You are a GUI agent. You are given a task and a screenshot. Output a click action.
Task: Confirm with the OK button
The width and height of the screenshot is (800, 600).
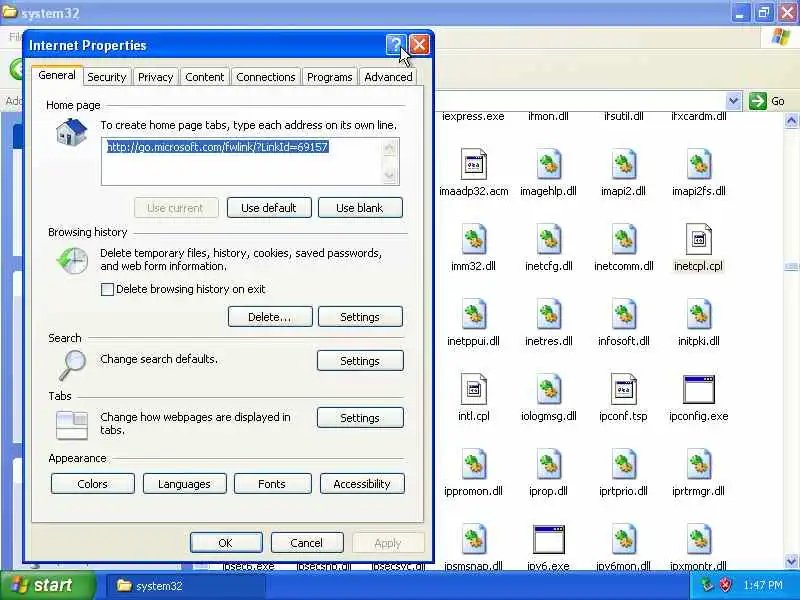tap(226, 543)
